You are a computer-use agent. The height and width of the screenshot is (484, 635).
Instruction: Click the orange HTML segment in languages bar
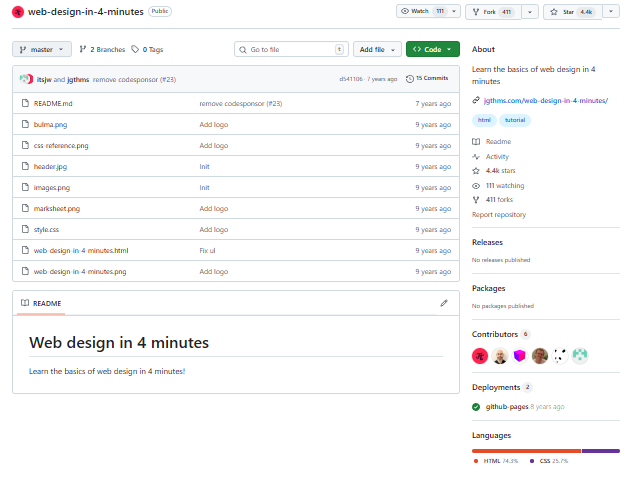point(526,451)
